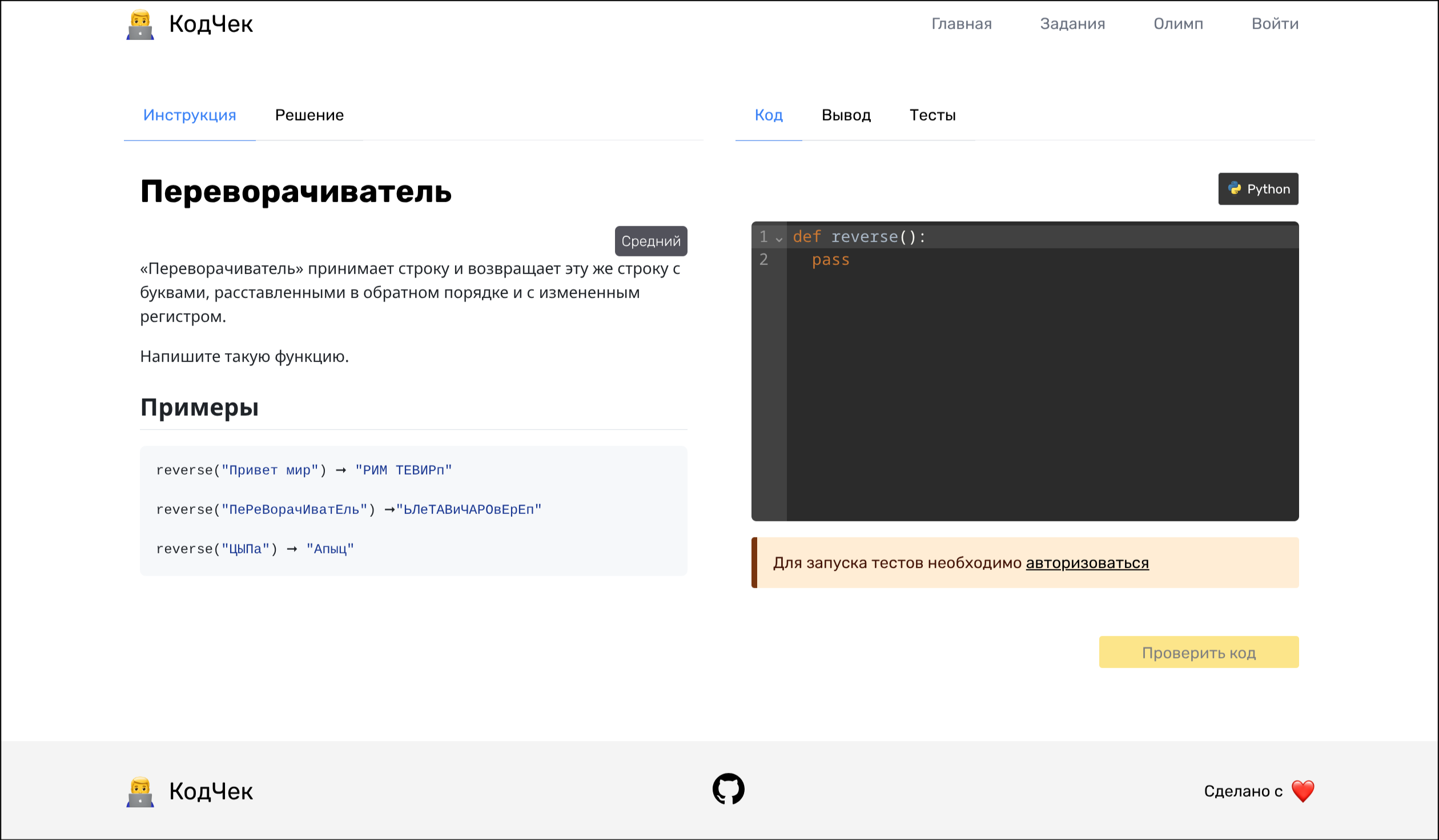Click the Переворачиватель heading
Screen dimensions: 1439x840
(296, 191)
